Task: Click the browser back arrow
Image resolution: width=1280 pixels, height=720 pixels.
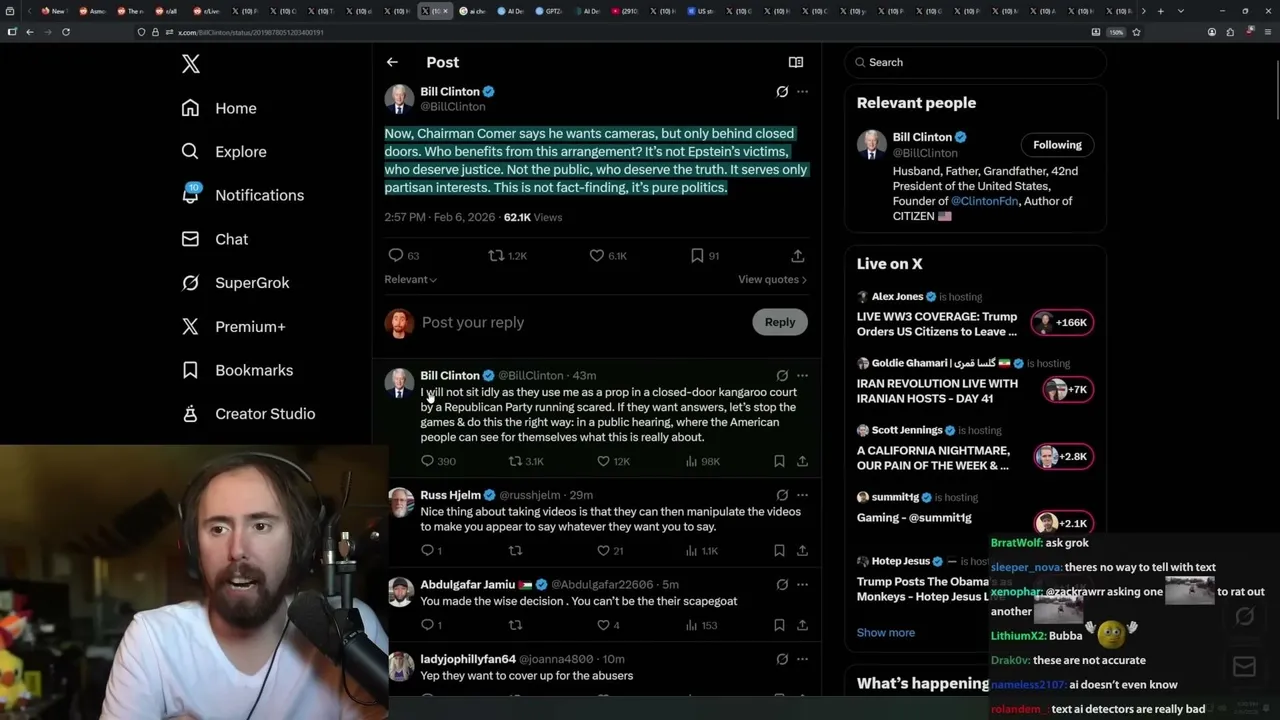Action: pos(30,32)
